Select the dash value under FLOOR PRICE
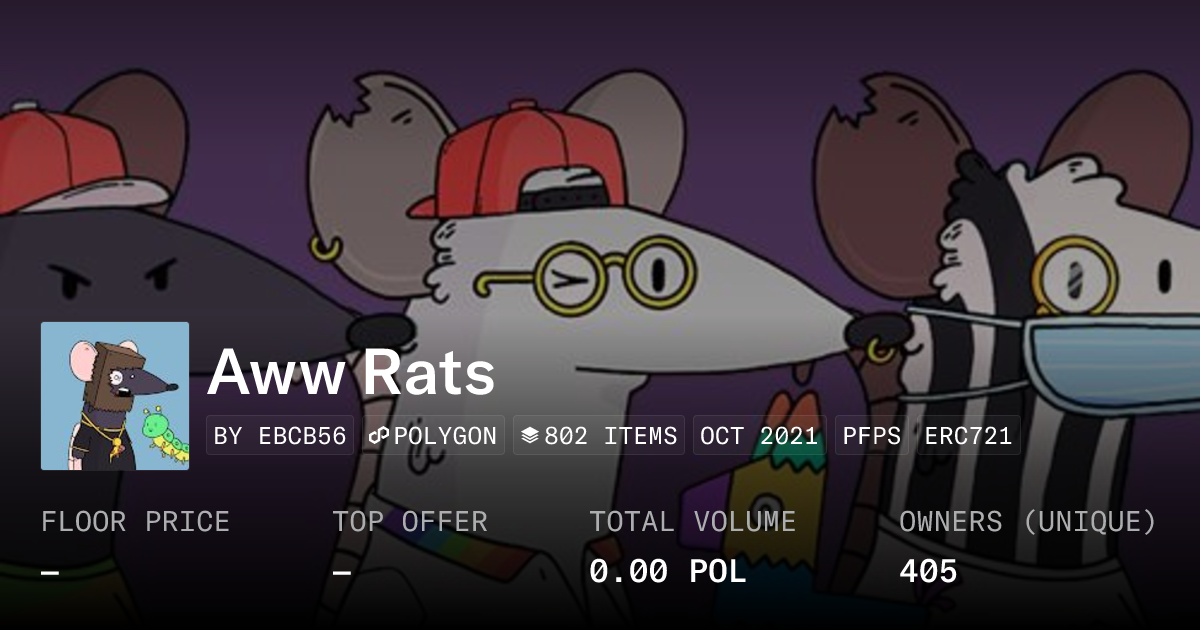 (x=50, y=572)
